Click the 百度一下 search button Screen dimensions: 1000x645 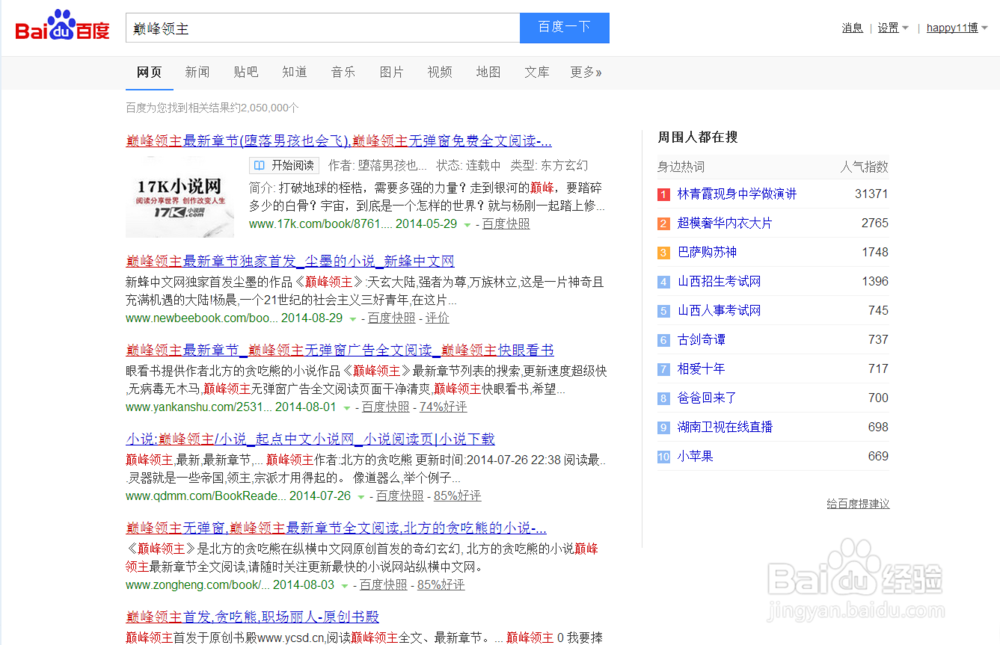coord(564,28)
